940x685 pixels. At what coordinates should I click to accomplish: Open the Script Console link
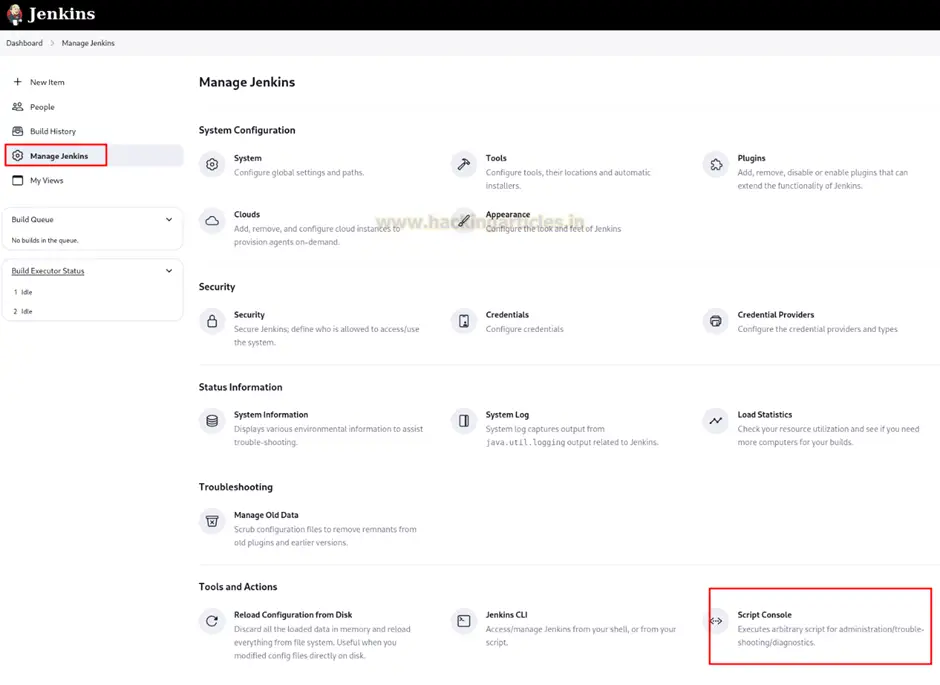[x=764, y=615]
